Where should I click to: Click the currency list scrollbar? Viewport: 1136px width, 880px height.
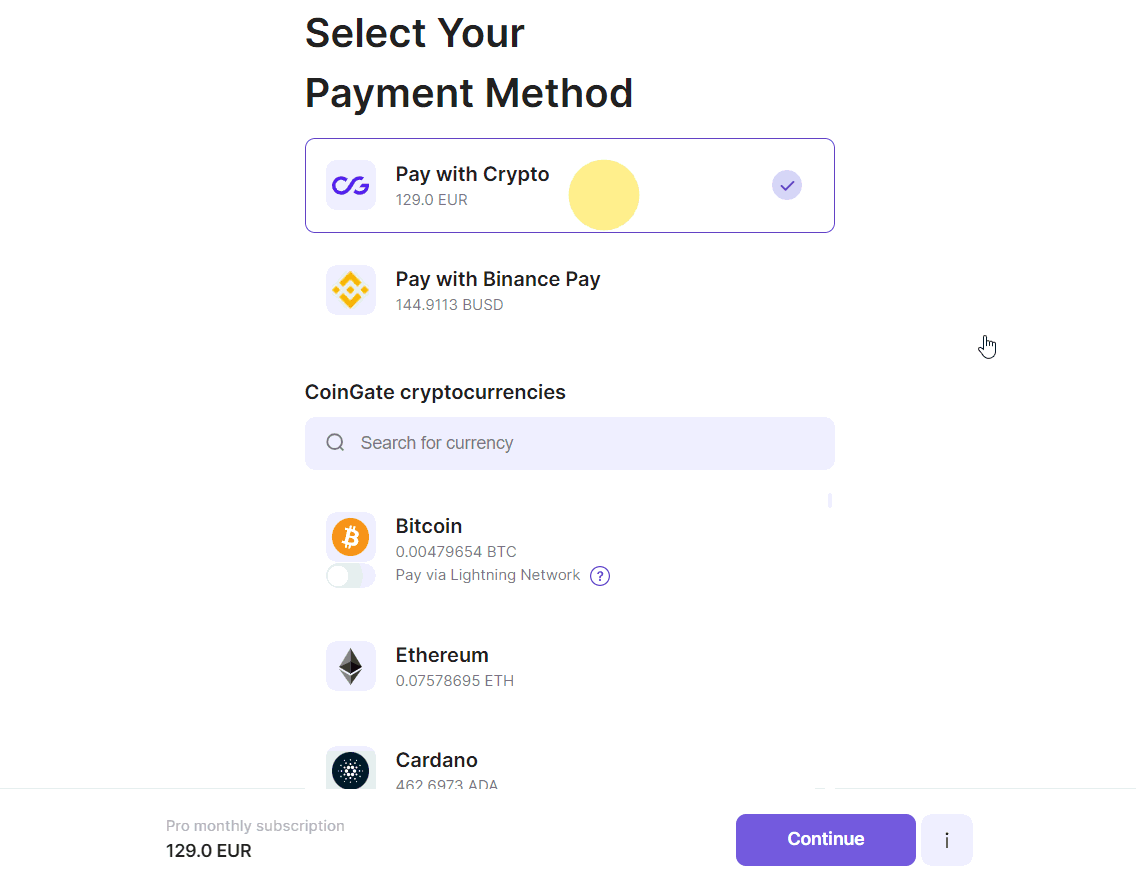pyautogui.click(x=830, y=501)
